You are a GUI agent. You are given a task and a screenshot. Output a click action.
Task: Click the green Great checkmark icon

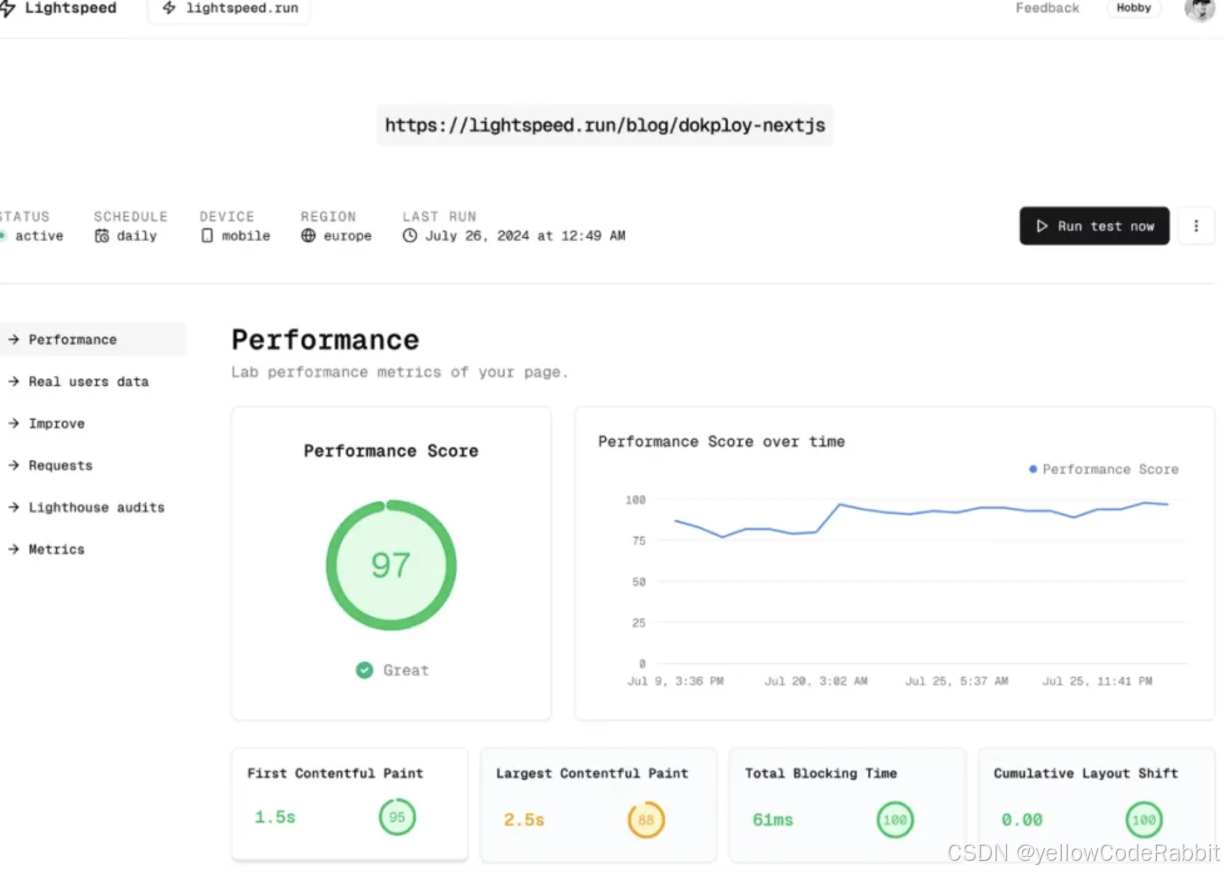coord(365,670)
